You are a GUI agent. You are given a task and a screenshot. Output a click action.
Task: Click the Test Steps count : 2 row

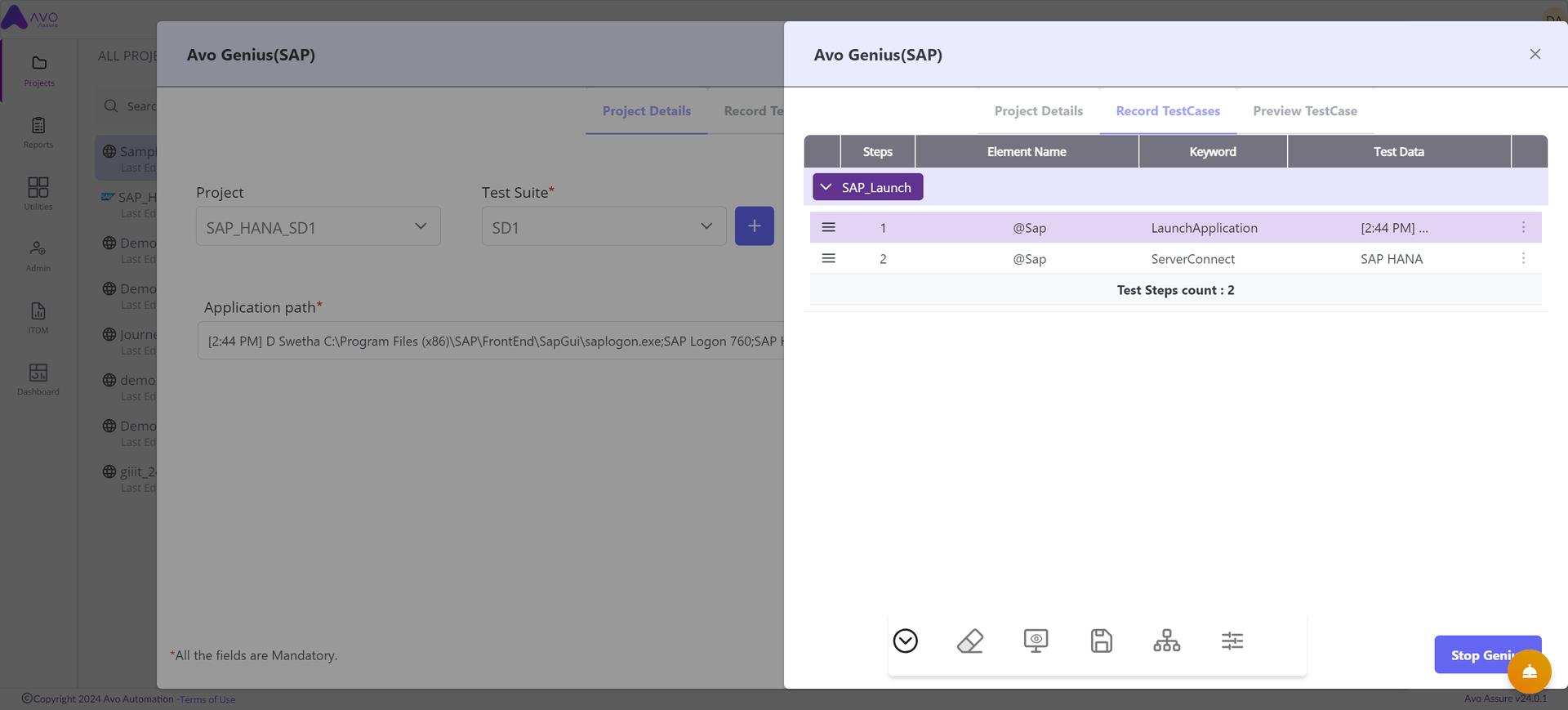tap(1176, 290)
